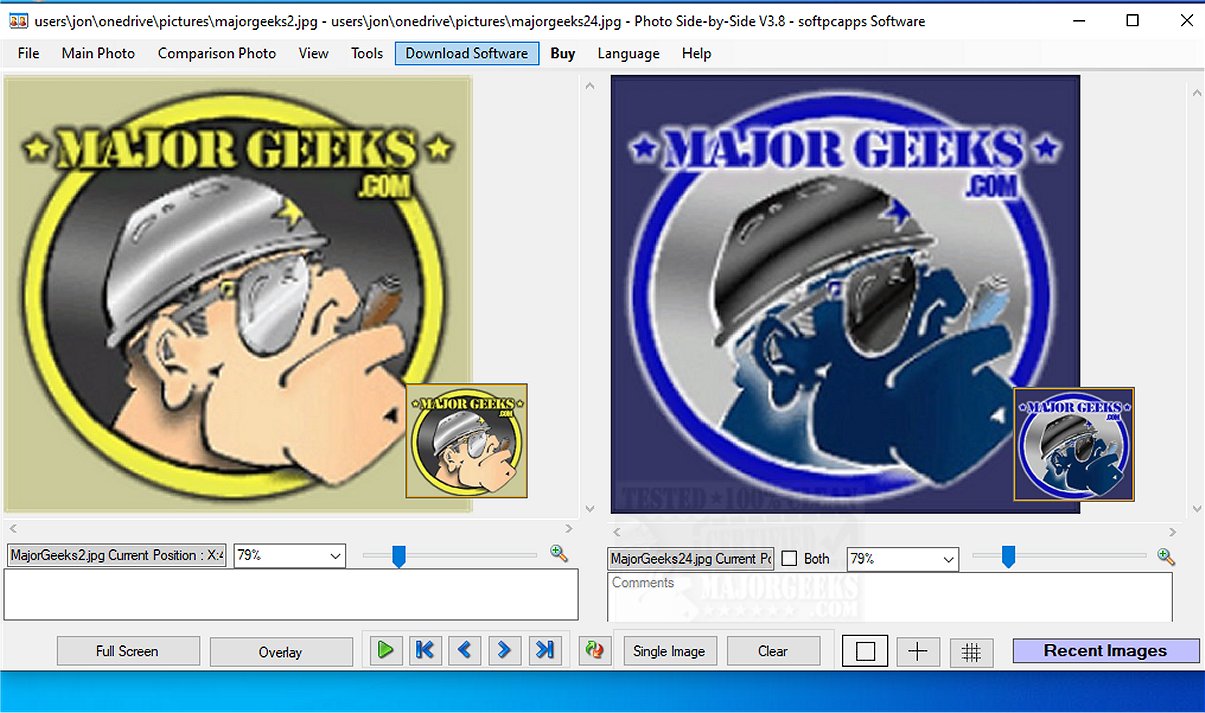
Task: Open the File menu
Action: pyautogui.click(x=29, y=53)
